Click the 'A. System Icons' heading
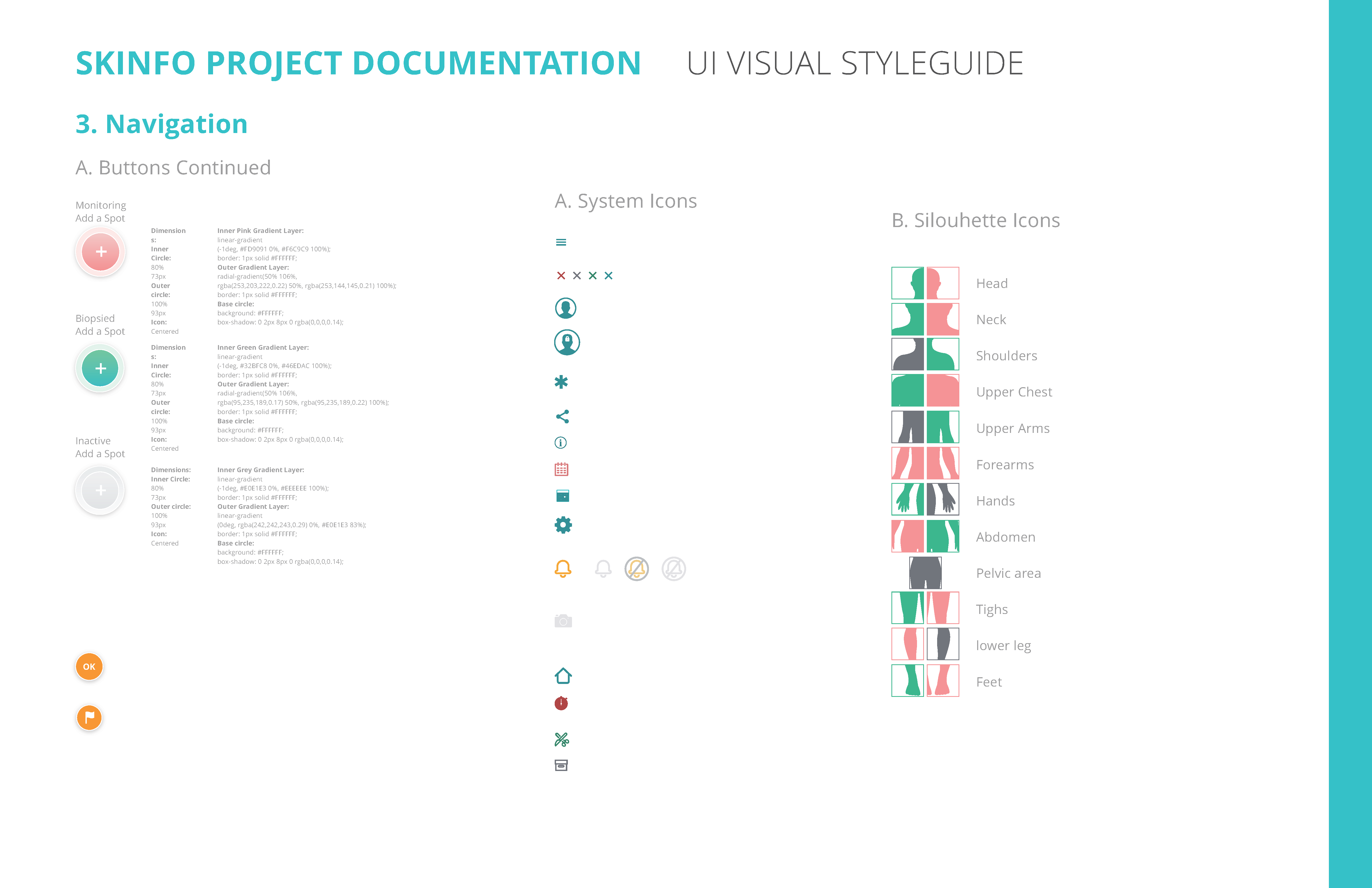The height and width of the screenshot is (888, 1372). click(625, 201)
